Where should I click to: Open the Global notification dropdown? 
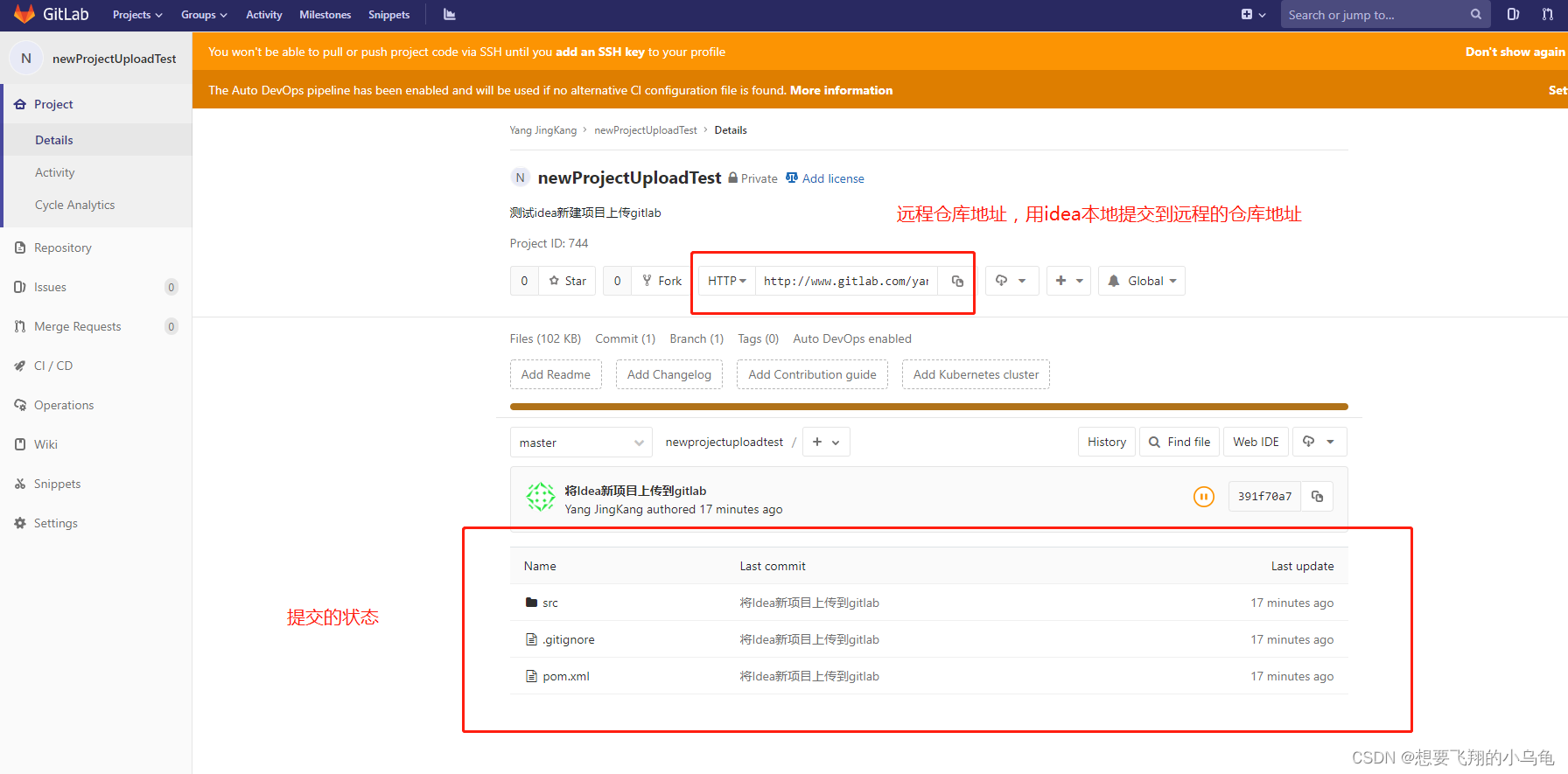click(x=1142, y=281)
